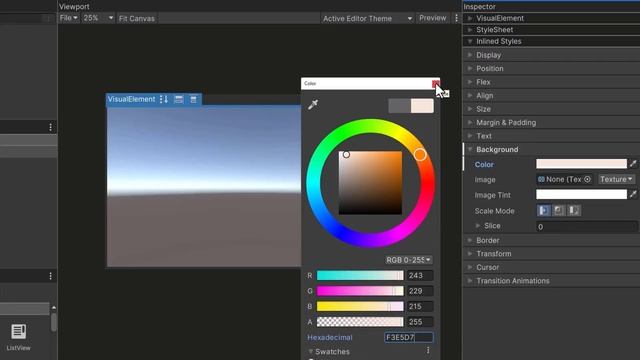Click the Viewport panel title
The height and width of the screenshot is (360, 640).
point(74,7)
